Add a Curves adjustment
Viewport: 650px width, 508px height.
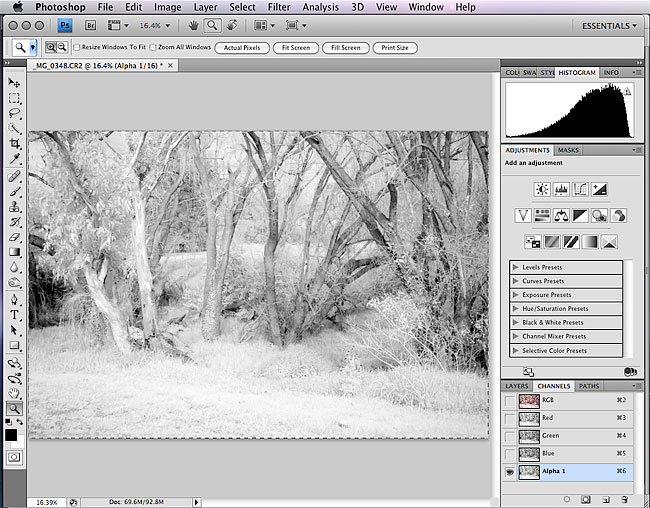(x=580, y=189)
